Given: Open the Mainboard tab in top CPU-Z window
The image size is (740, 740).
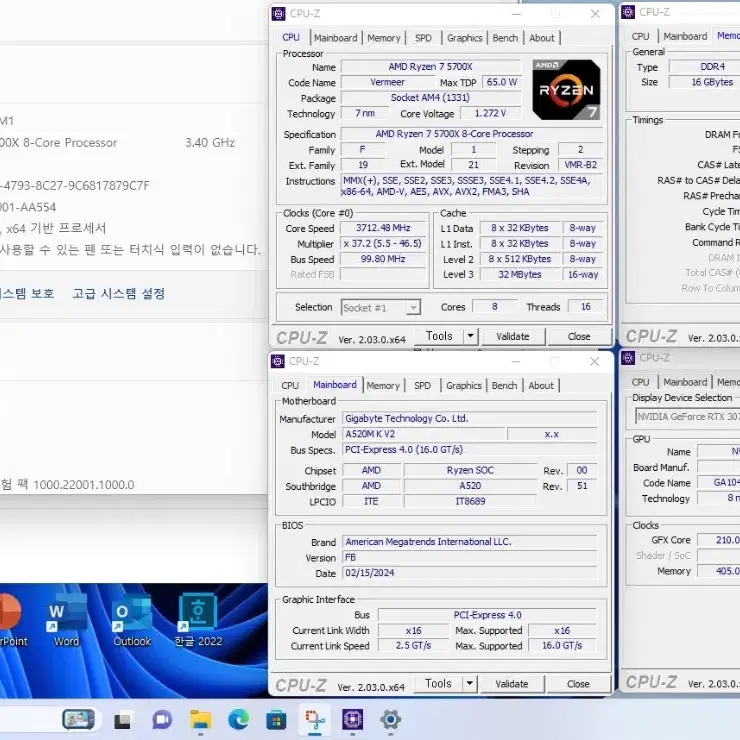Looking at the screenshot, I should 336,38.
